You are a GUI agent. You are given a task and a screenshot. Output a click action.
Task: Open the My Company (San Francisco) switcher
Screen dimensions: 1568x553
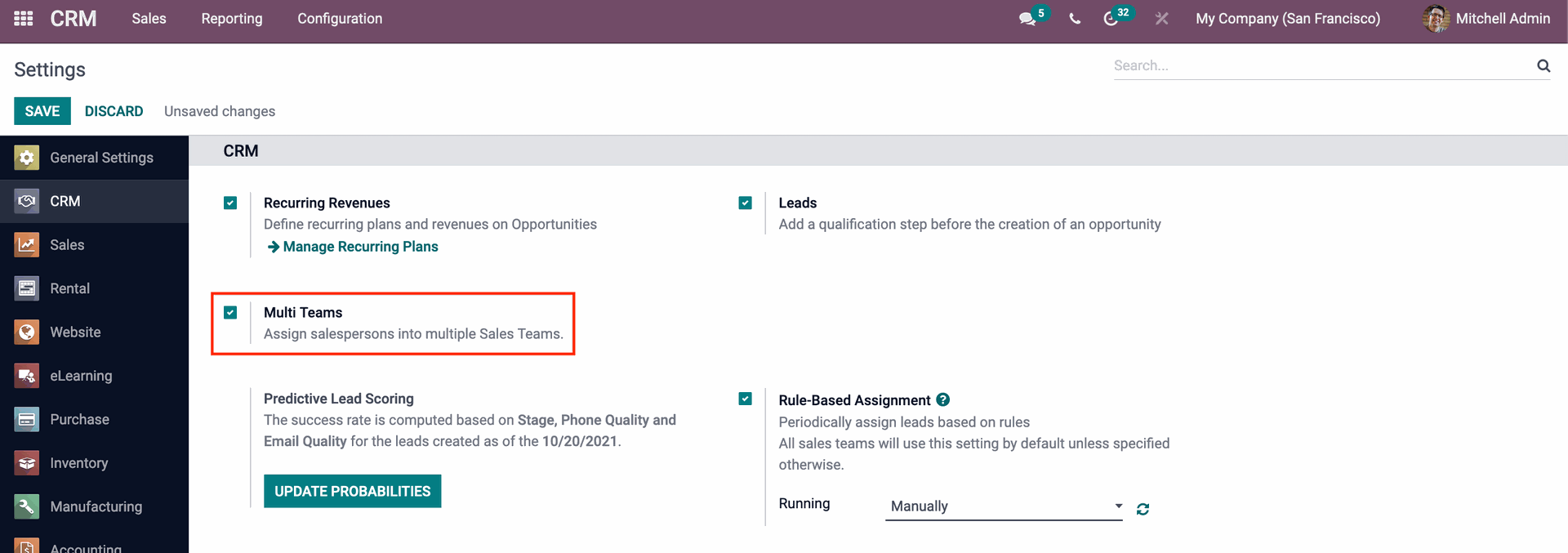[1288, 18]
